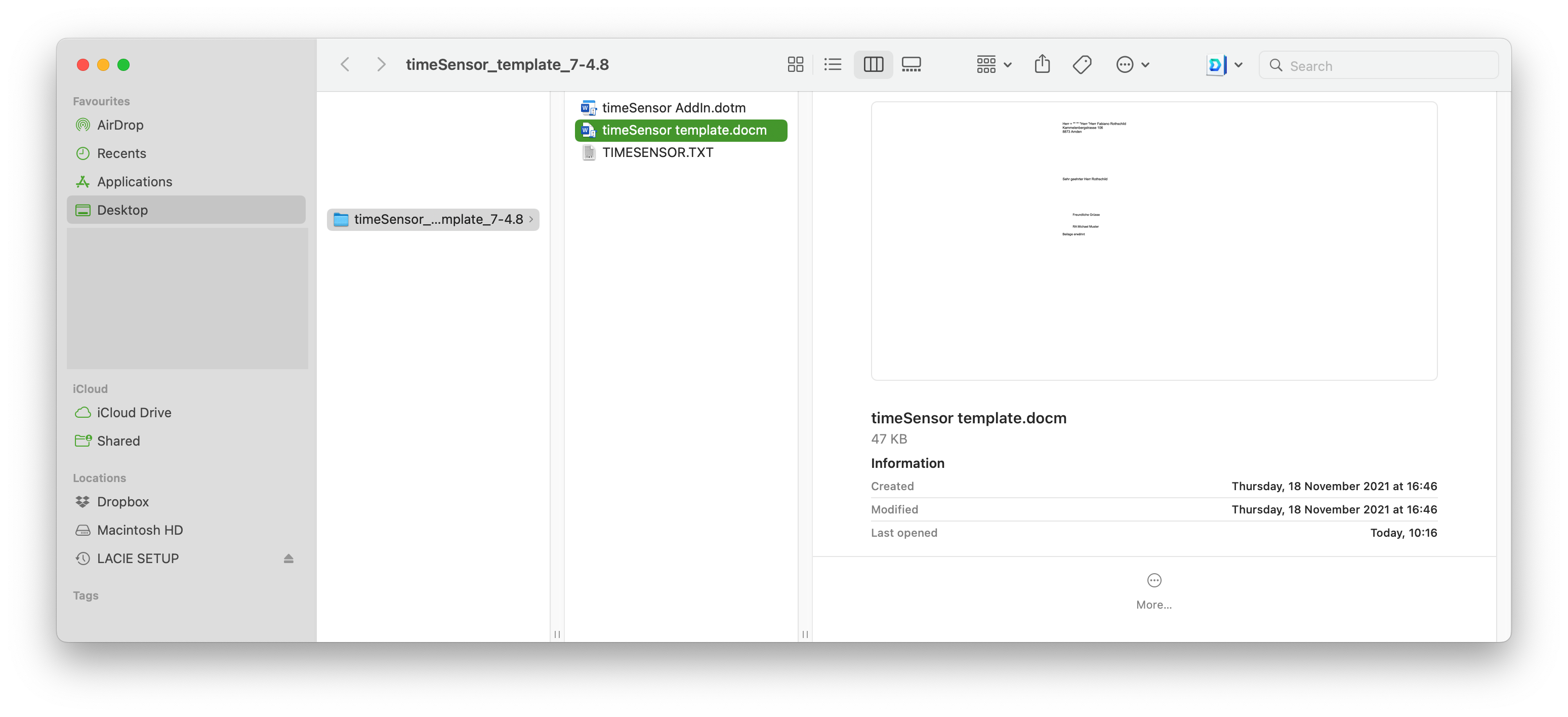Viewport: 1568px width, 717px height.
Task: Expand folder chevron beside timeSensor_...mplate_7-4.8
Action: [x=531, y=219]
